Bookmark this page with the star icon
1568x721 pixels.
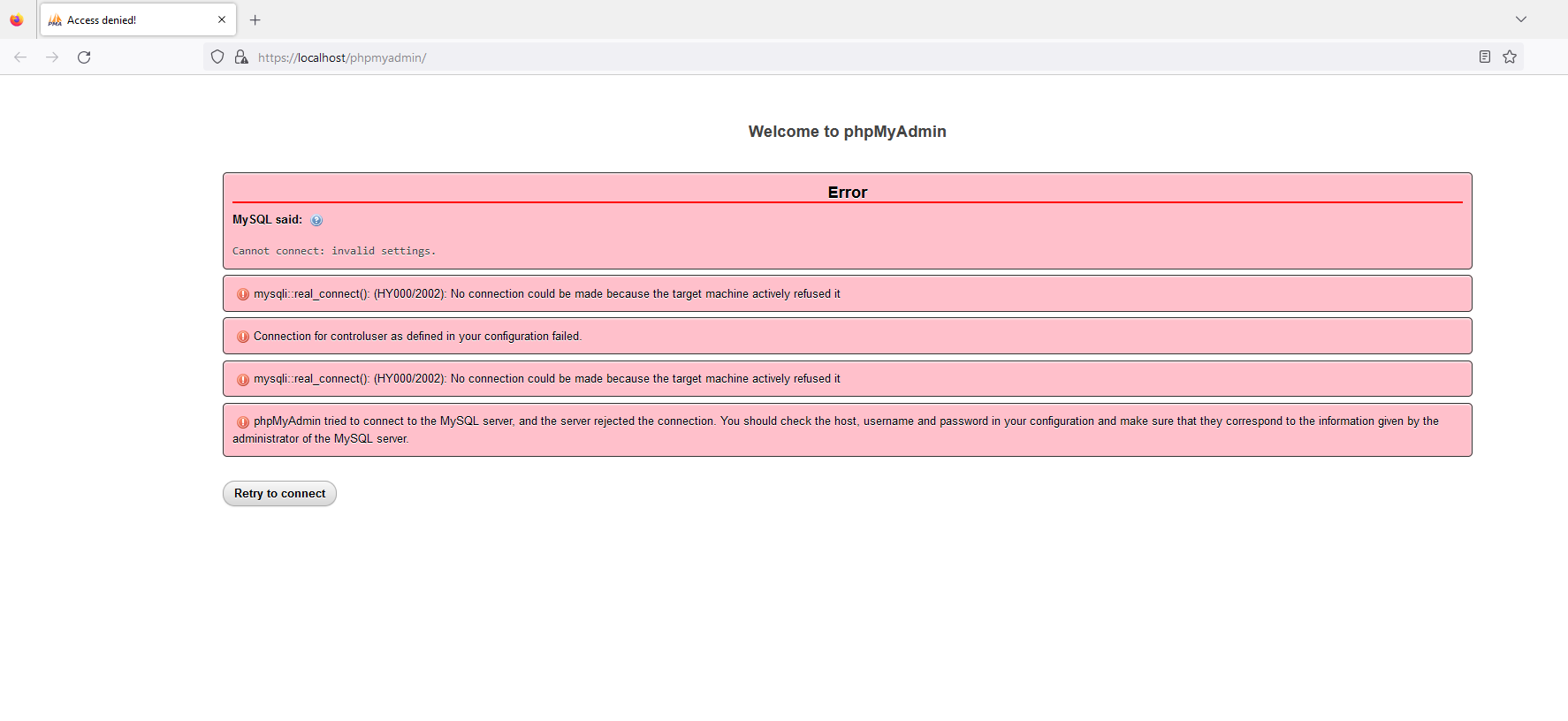[x=1510, y=57]
